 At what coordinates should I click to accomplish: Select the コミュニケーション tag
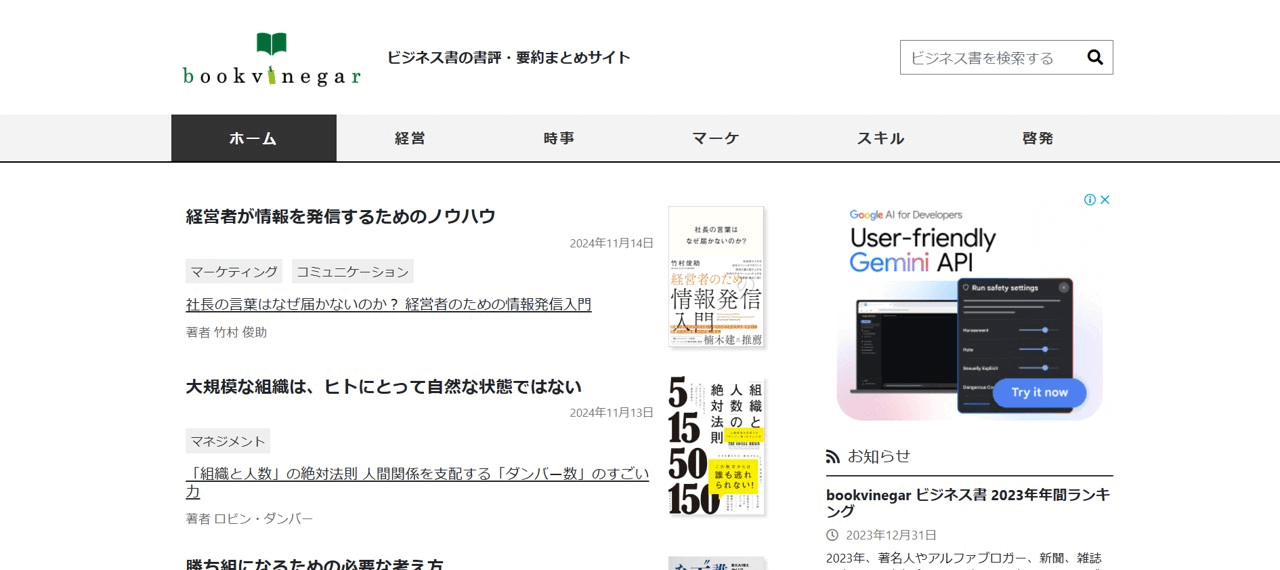pyautogui.click(x=352, y=271)
